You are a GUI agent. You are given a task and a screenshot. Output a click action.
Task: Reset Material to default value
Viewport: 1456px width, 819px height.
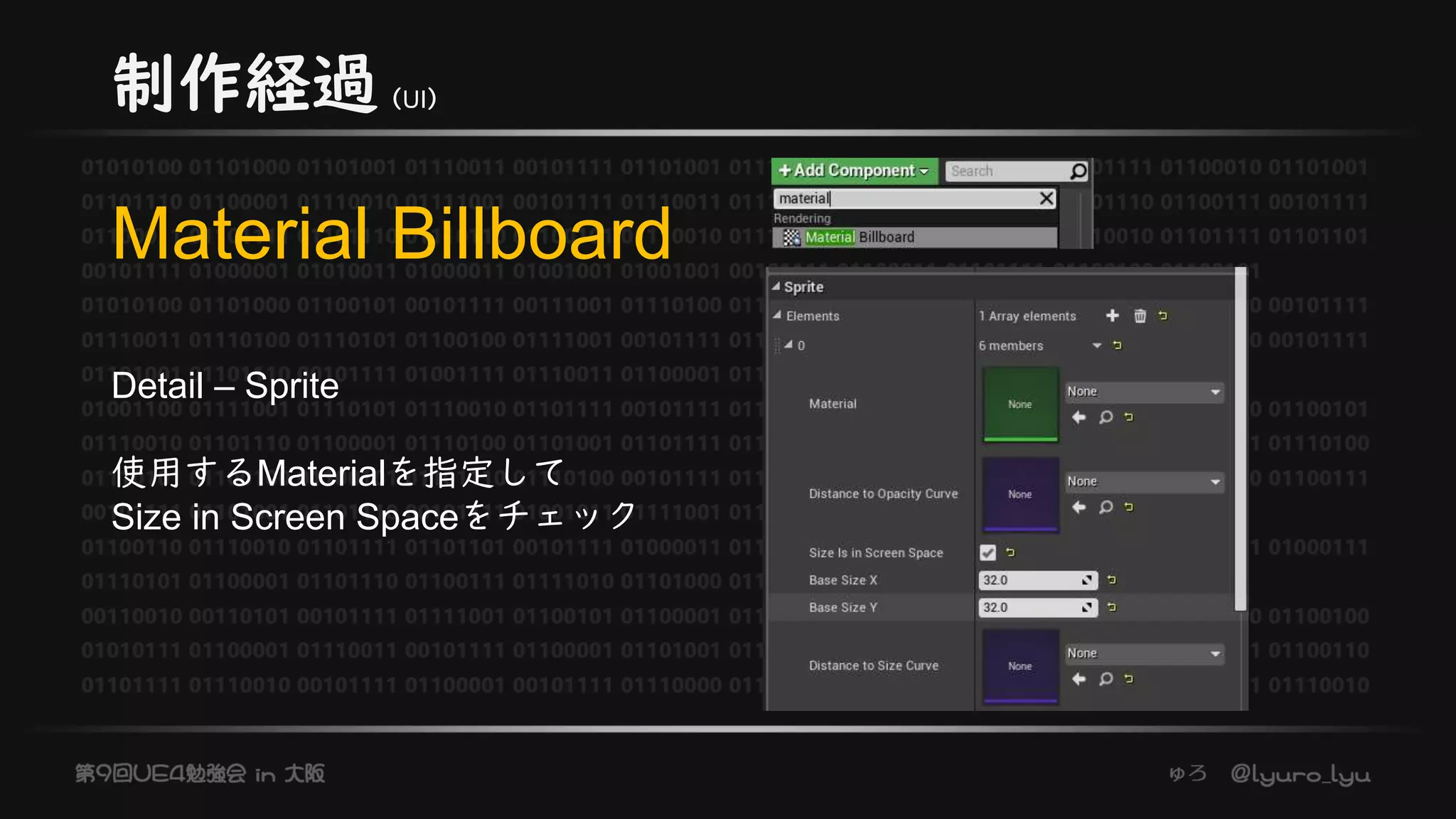(x=1129, y=417)
